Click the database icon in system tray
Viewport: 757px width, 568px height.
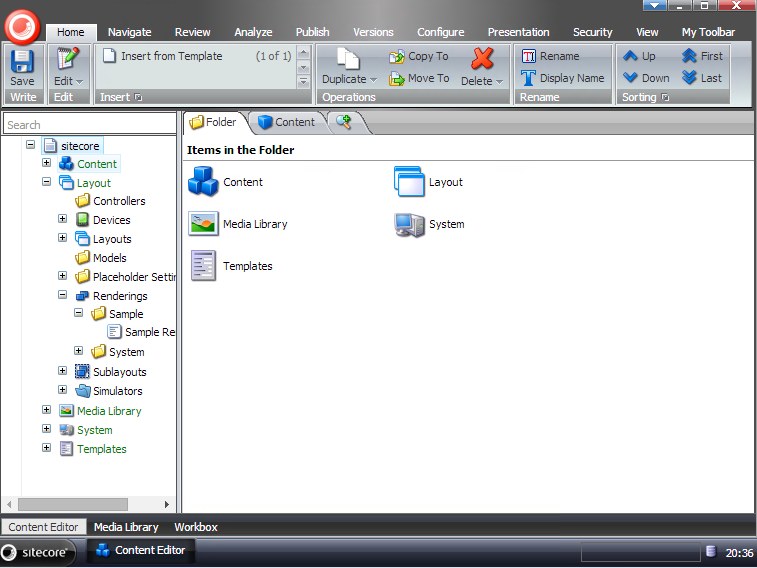pos(711,551)
